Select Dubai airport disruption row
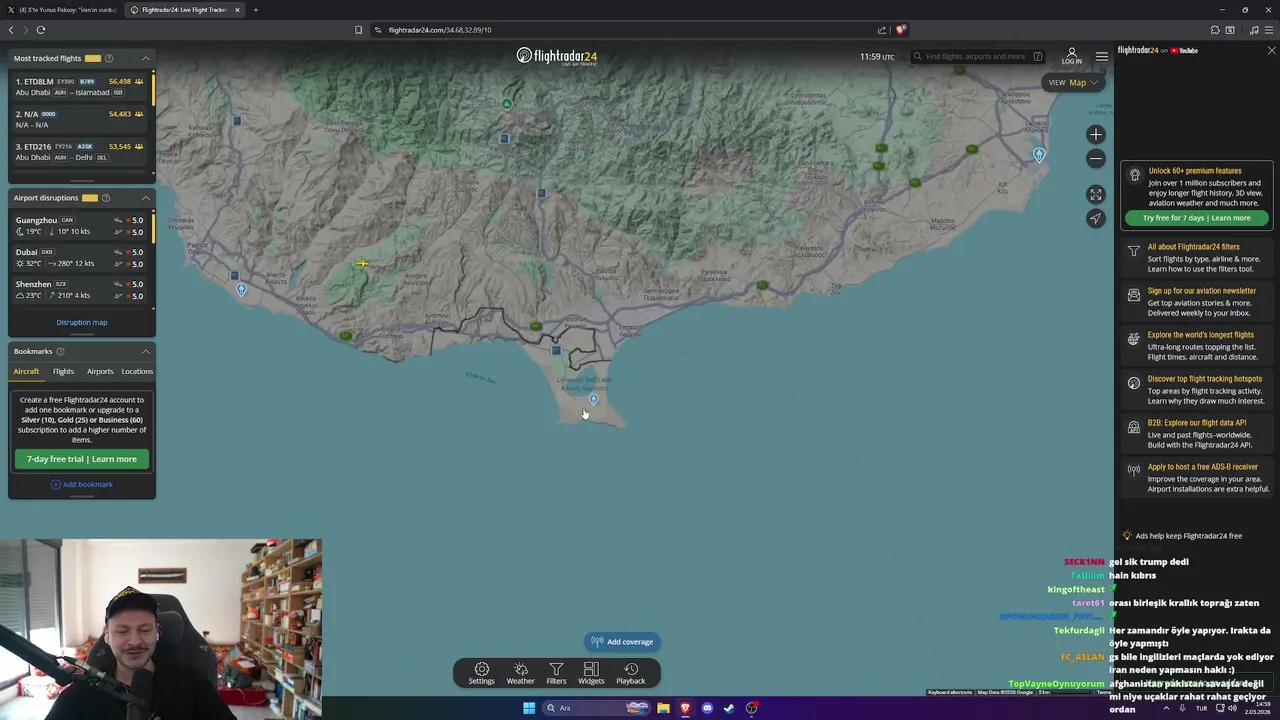Viewport: 1280px width, 720px height. [x=79, y=257]
